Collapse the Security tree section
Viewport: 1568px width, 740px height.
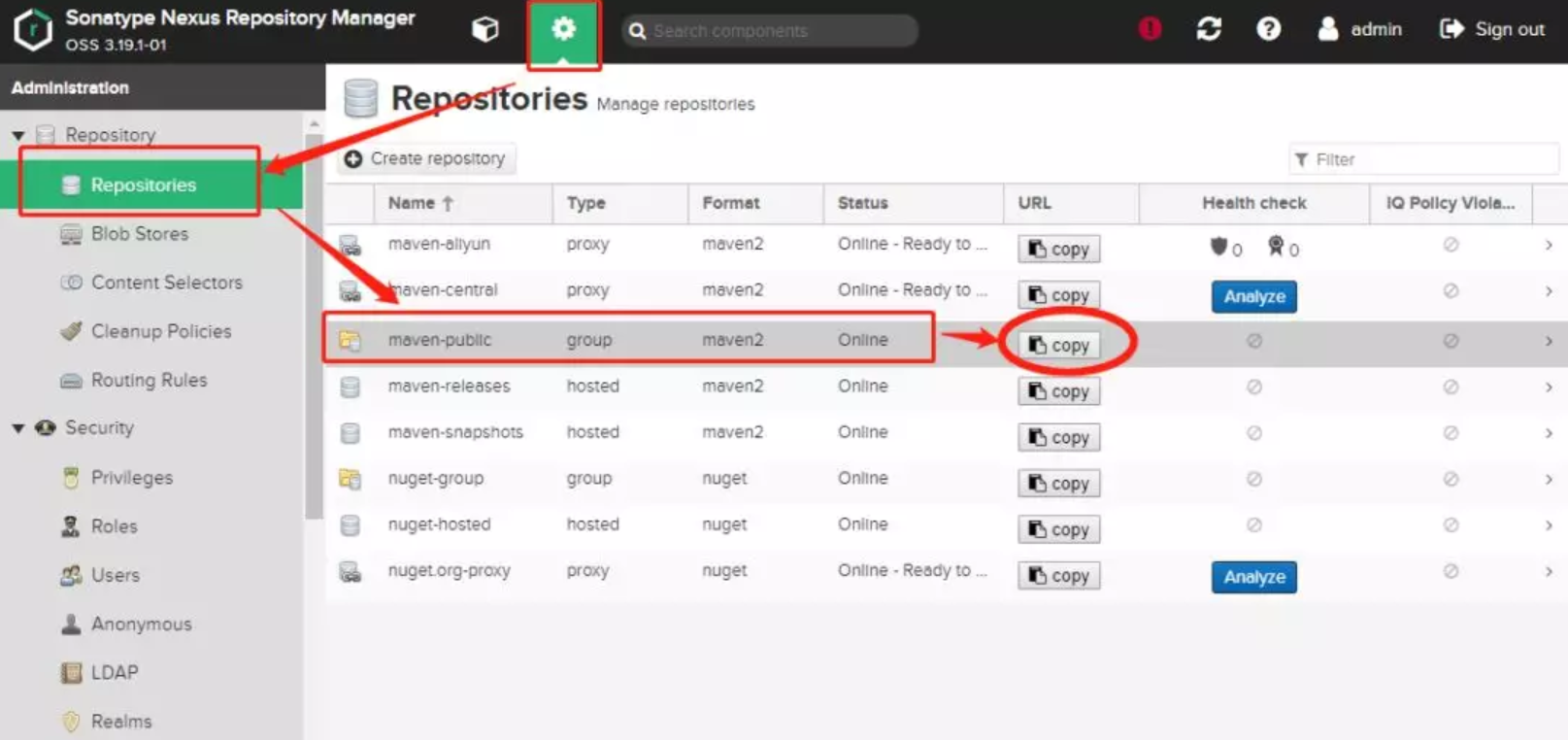[x=18, y=428]
